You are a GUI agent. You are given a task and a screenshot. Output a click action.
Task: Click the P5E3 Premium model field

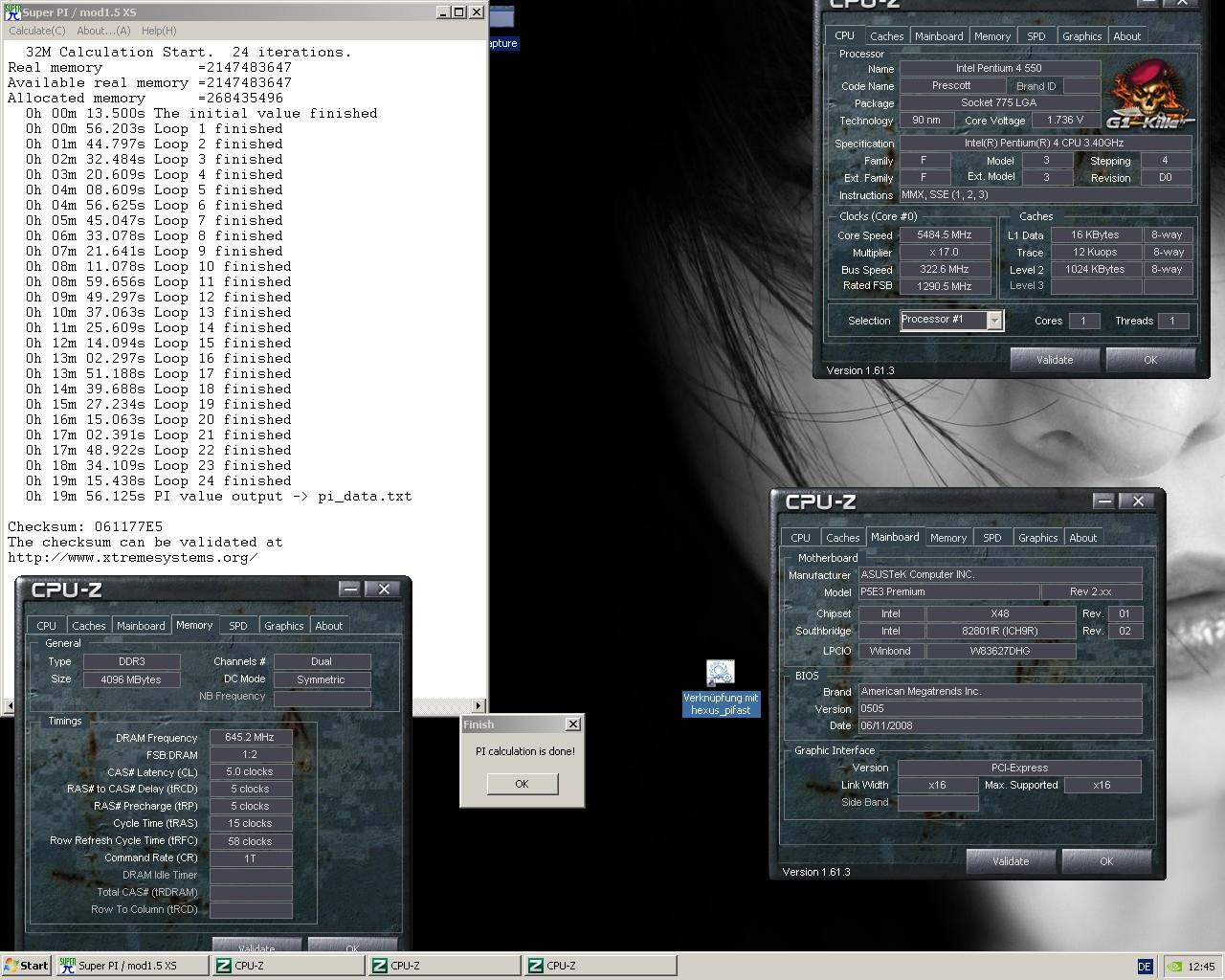[x=947, y=592]
